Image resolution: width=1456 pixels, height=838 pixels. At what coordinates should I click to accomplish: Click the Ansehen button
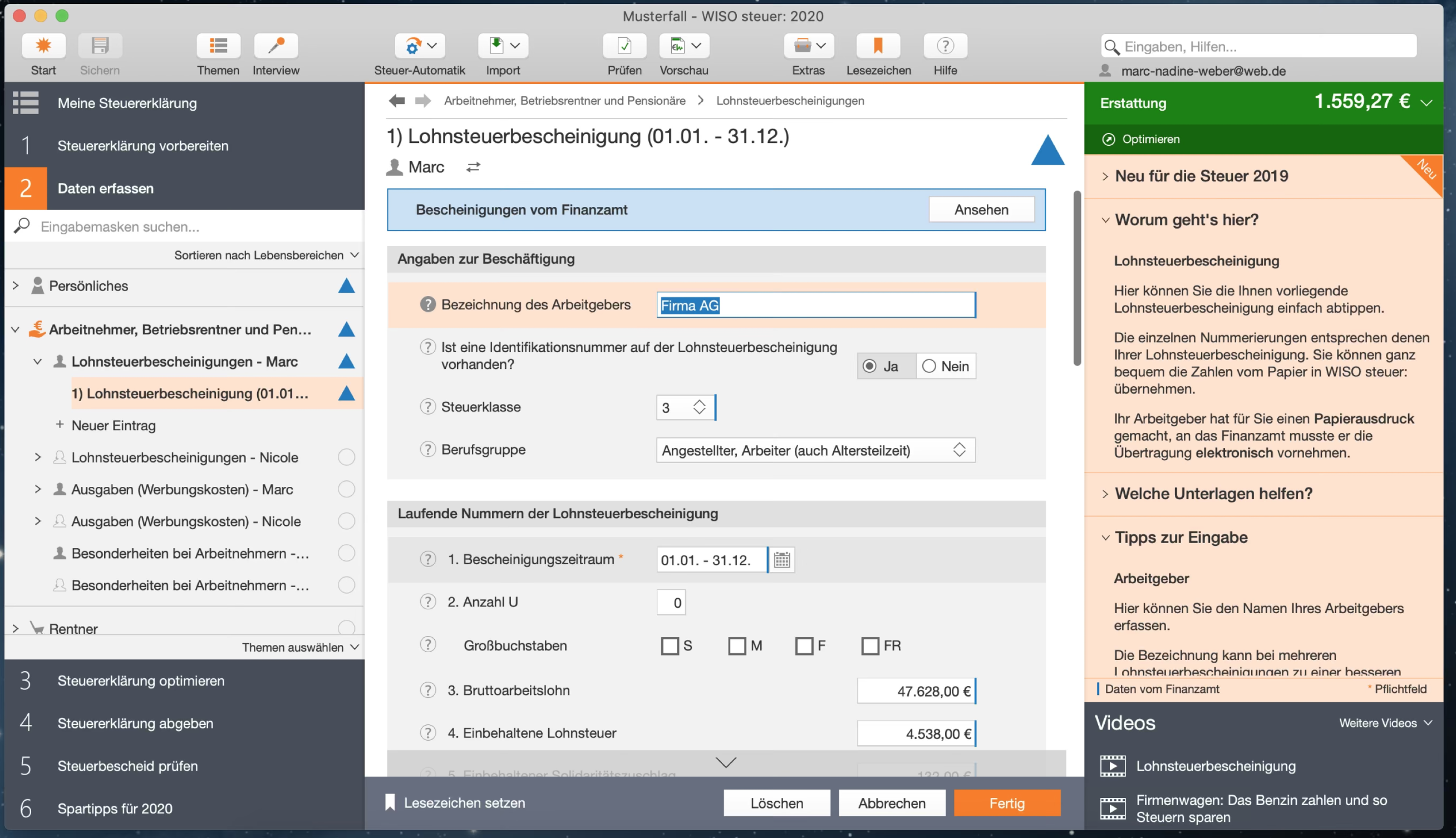(x=981, y=210)
